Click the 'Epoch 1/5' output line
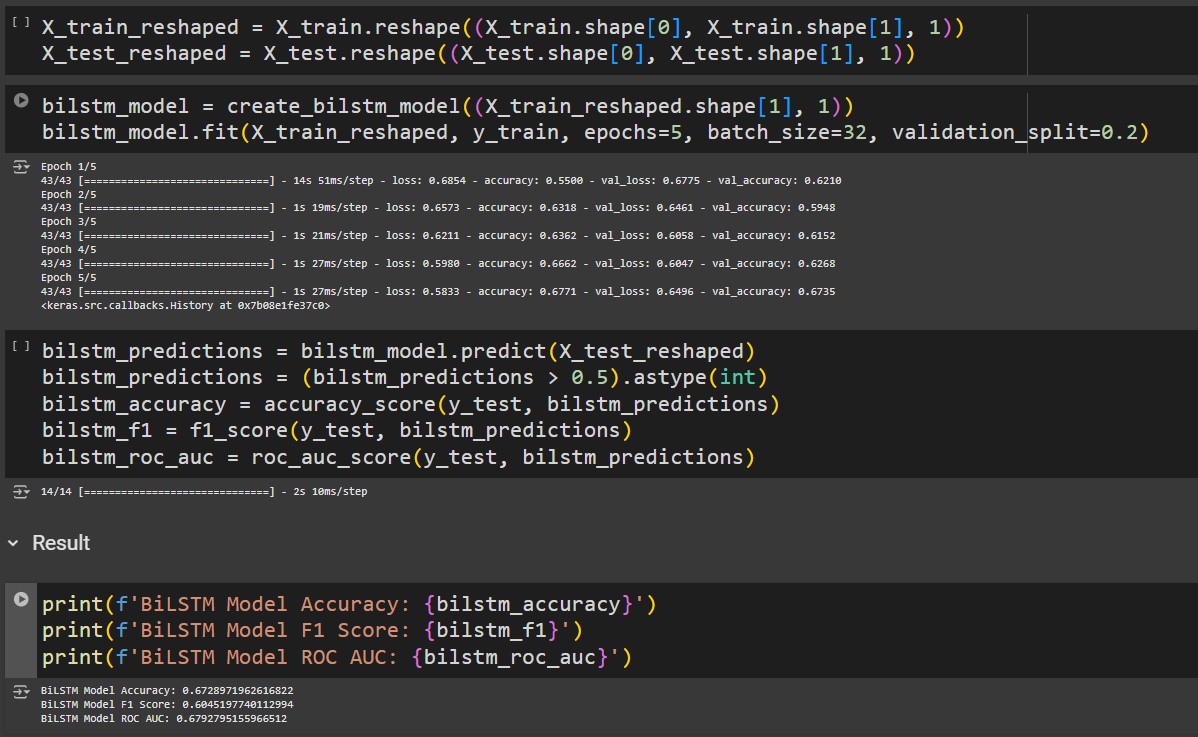Image resolution: width=1198 pixels, height=737 pixels. (x=69, y=166)
